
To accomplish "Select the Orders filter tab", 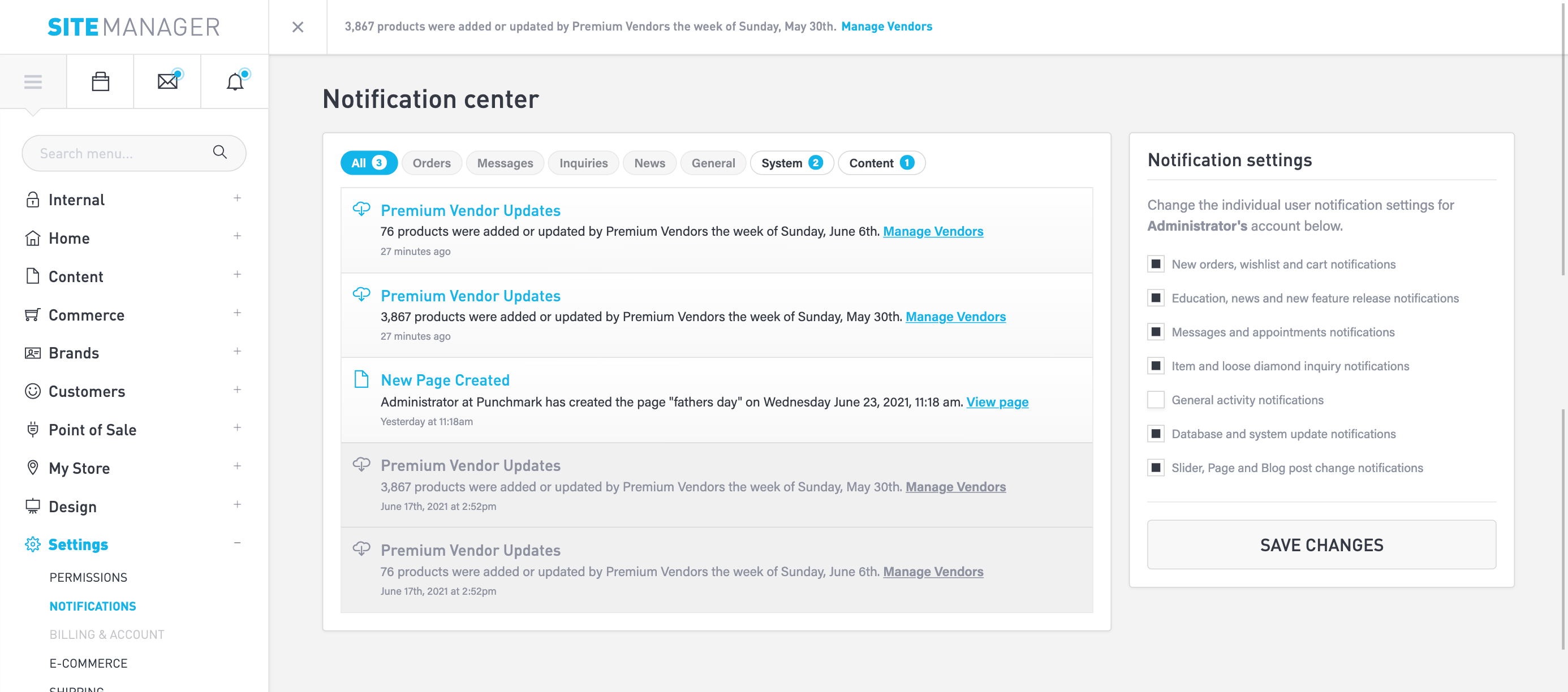I will [432, 163].
